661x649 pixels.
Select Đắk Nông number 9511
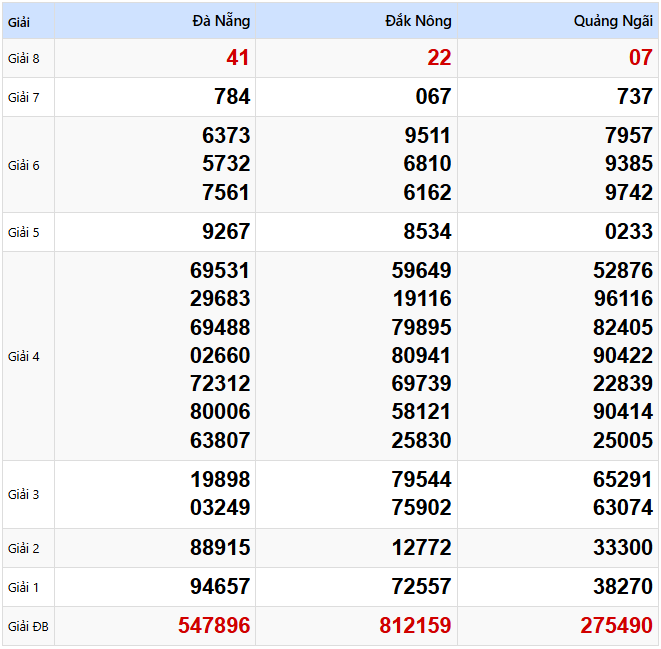pos(427,136)
